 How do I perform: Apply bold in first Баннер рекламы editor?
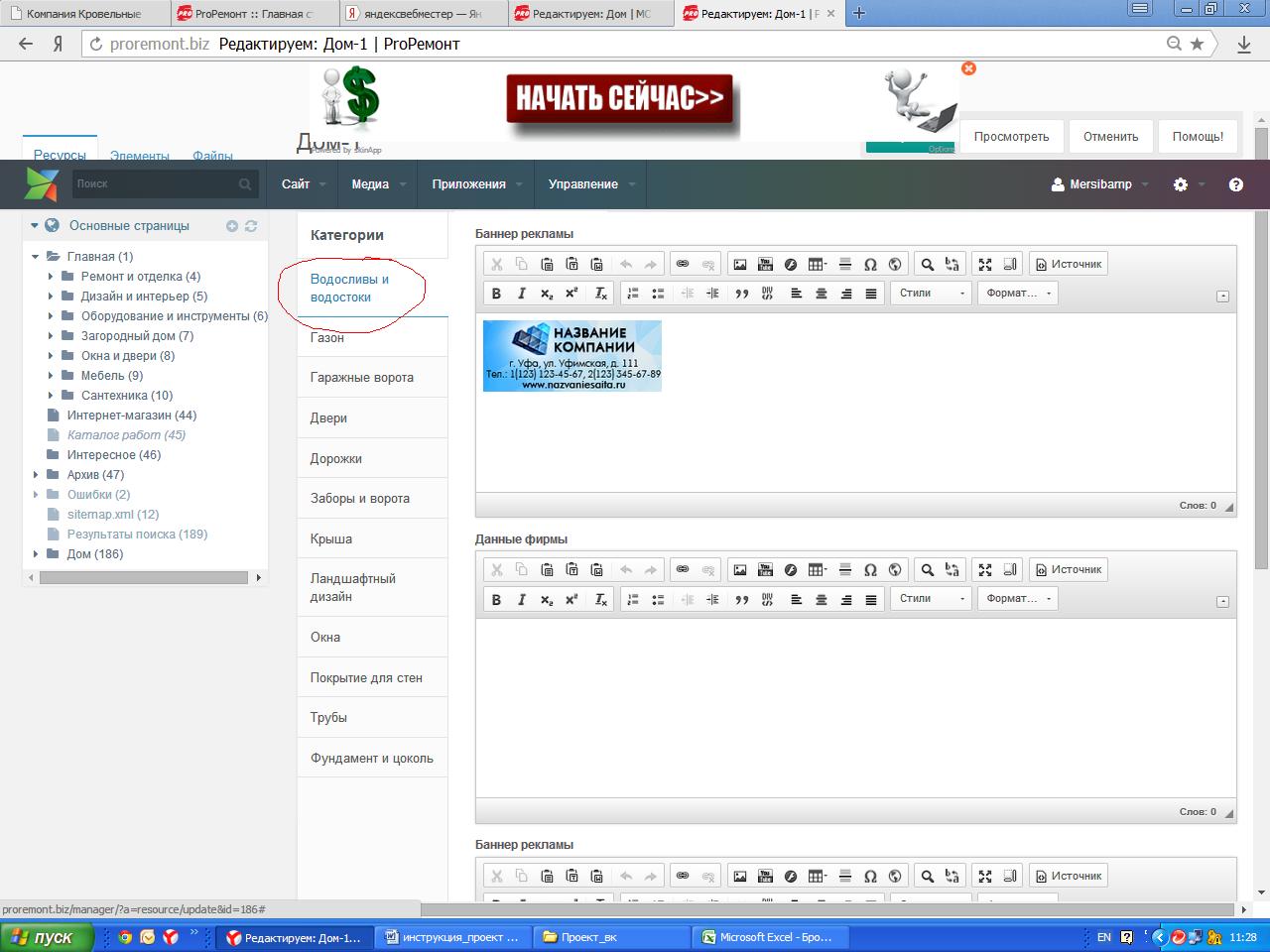[497, 294]
